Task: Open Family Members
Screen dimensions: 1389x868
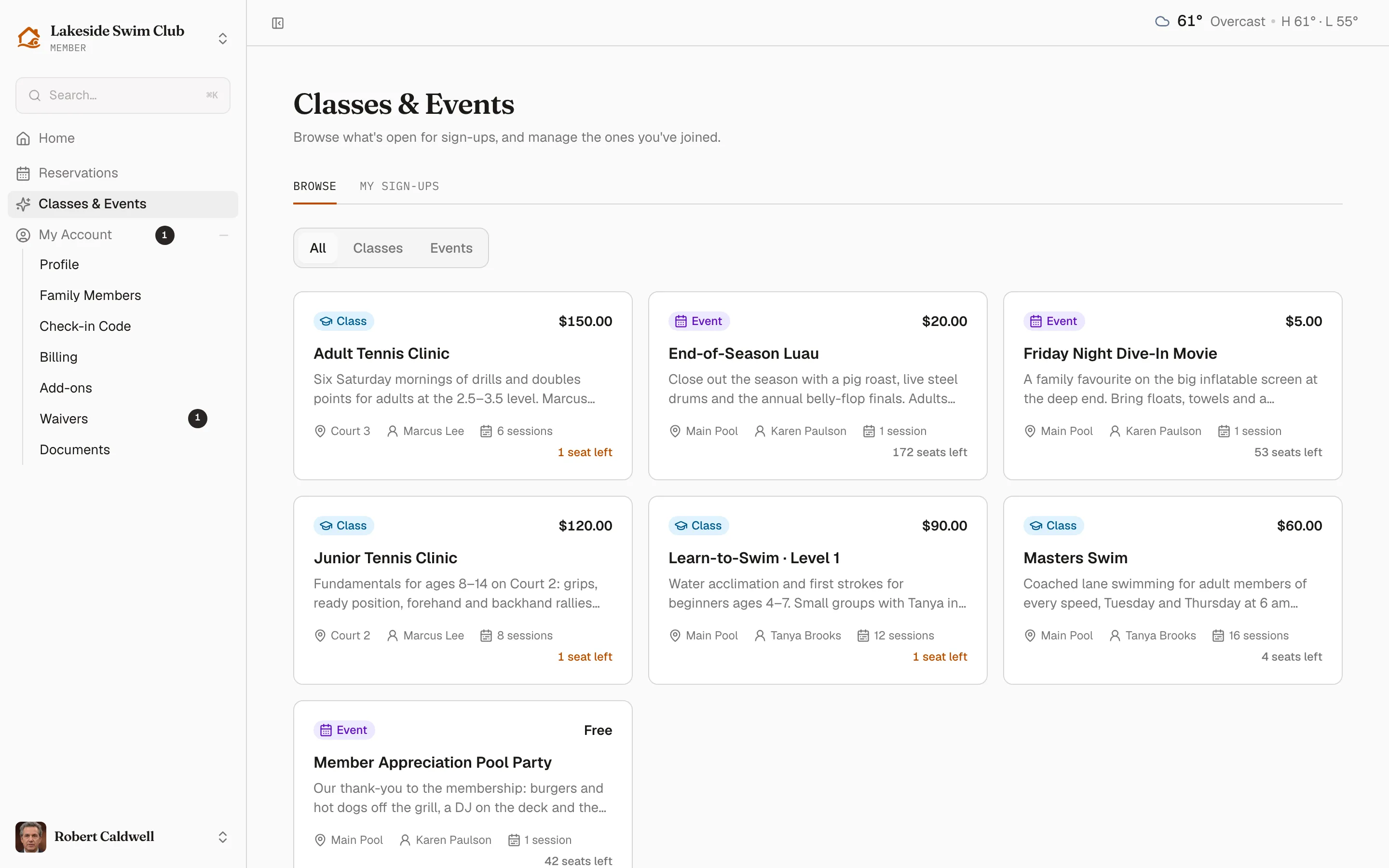Action: click(90, 296)
